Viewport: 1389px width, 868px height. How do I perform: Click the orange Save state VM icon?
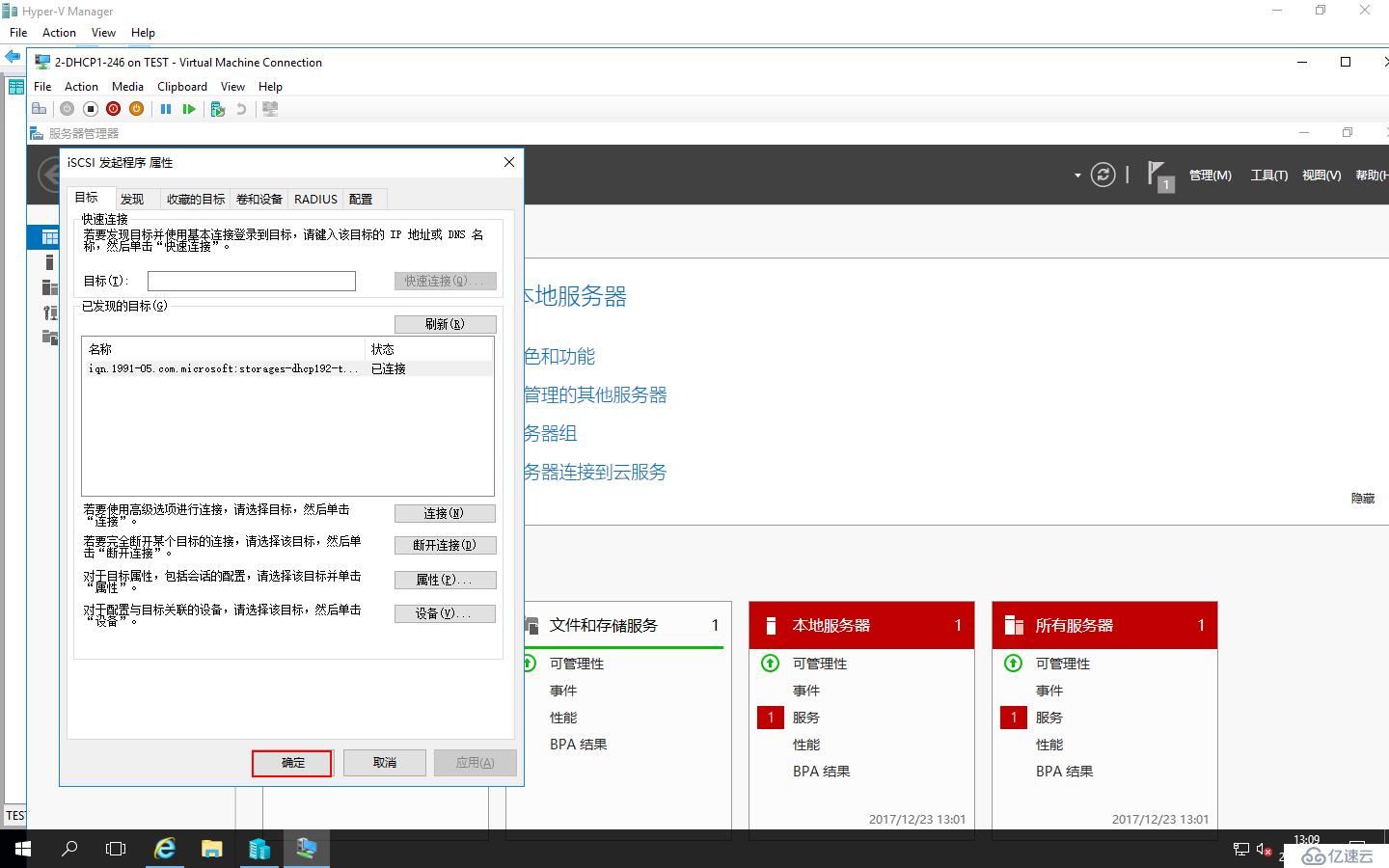[x=137, y=109]
